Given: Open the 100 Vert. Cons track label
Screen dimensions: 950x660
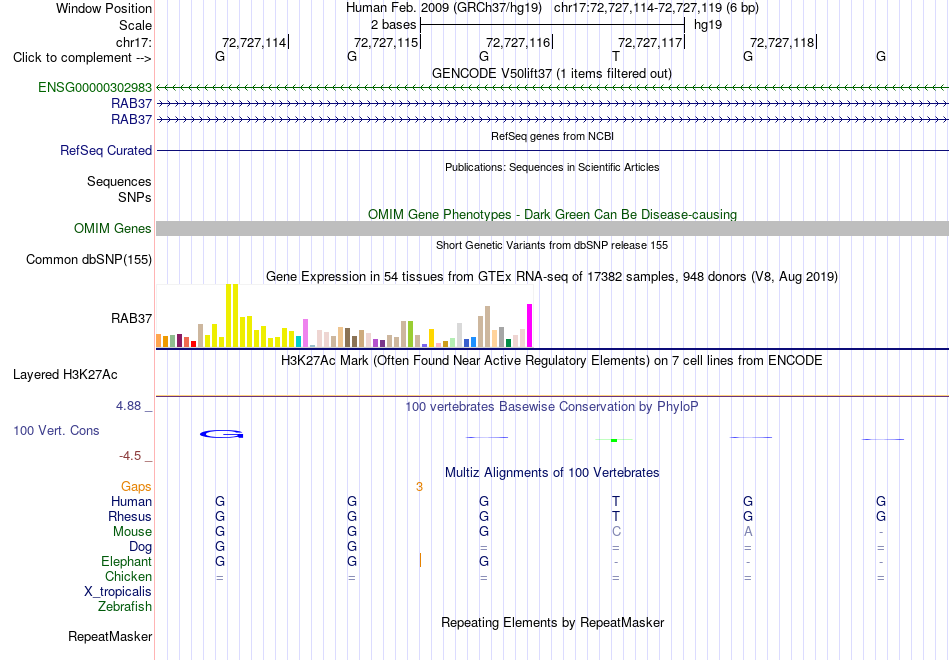Looking at the screenshot, I should (56, 430).
